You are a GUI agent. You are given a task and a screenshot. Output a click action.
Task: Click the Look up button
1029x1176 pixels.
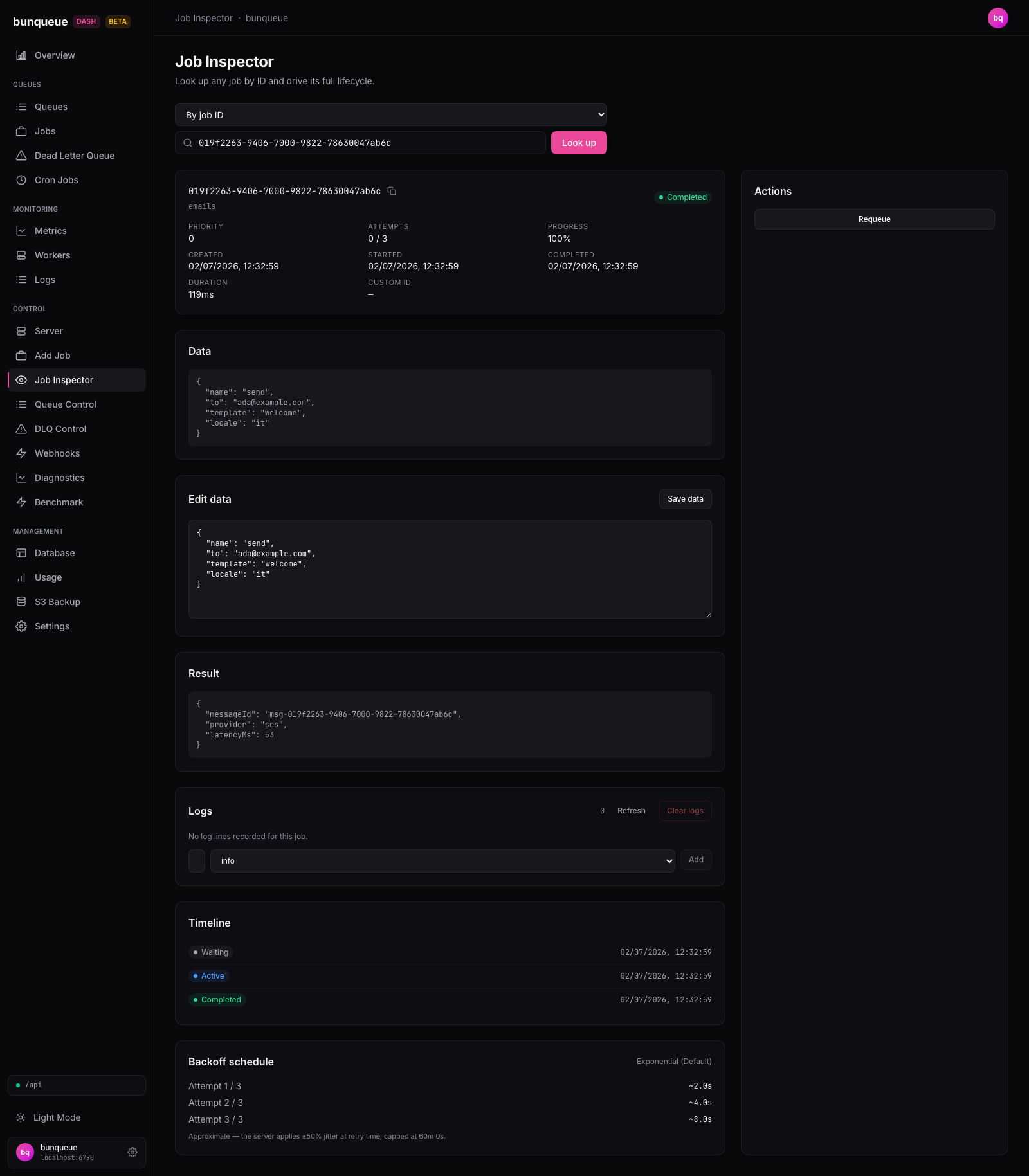coord(579,143)
